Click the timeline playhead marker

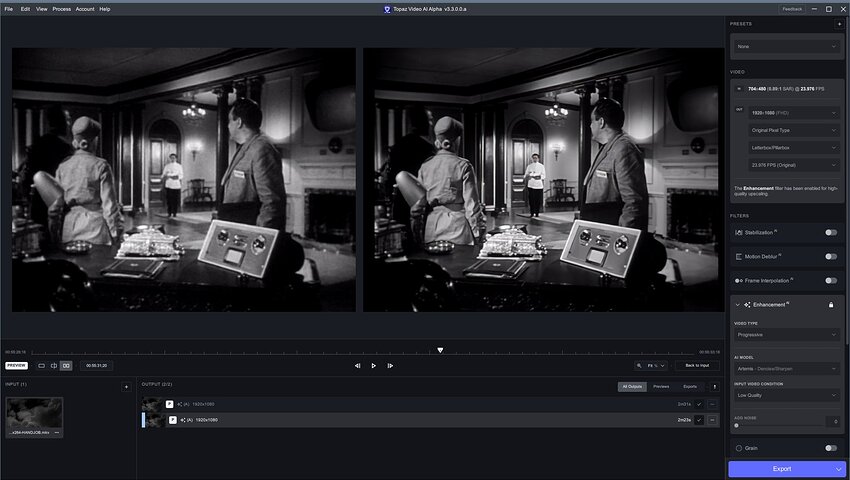[x=440, y=350]
